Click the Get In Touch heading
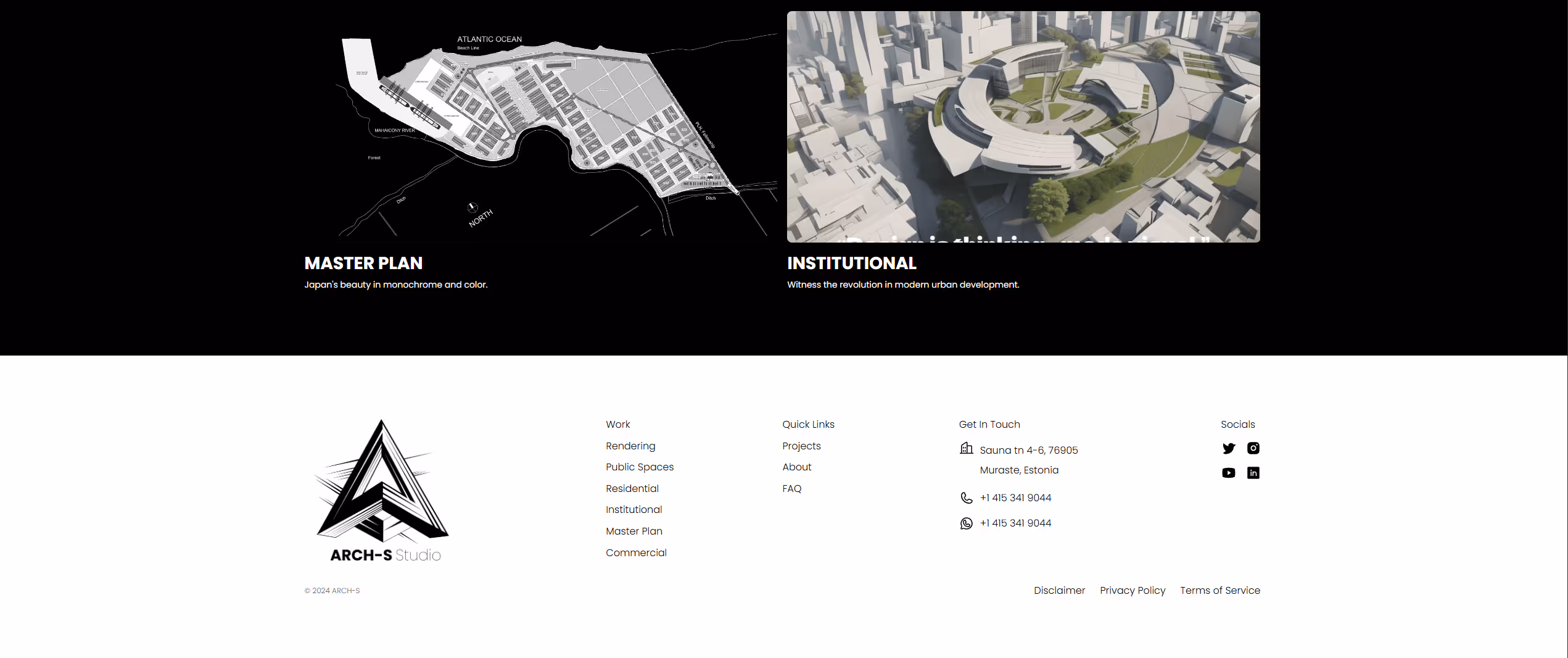The height and width of the screenshot is (658, 1568). click(x=989, y=425)
